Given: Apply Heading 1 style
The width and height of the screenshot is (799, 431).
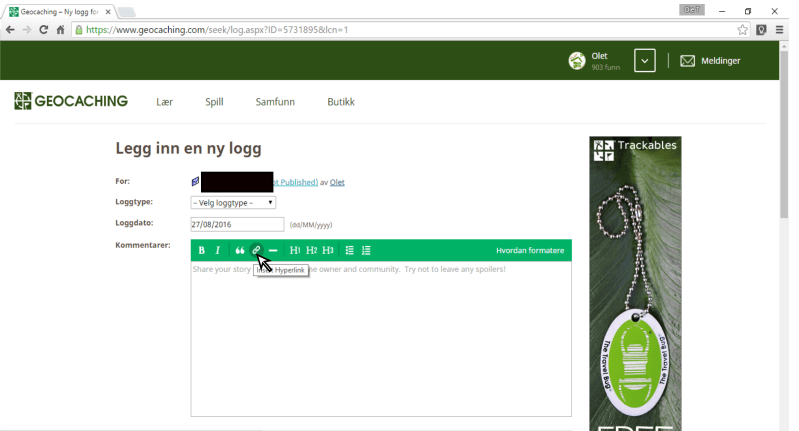Looking at the screenshot, I should click(295, 250).
